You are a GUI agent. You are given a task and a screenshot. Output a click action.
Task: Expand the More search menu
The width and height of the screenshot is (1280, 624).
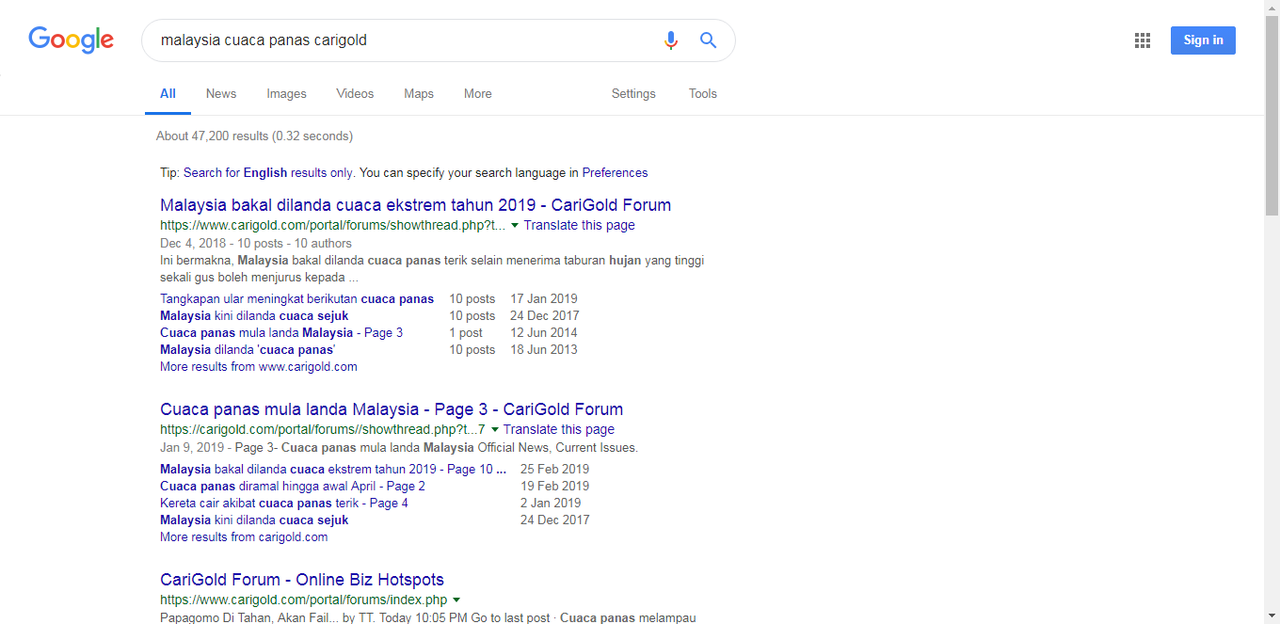[x=478, y=94]
